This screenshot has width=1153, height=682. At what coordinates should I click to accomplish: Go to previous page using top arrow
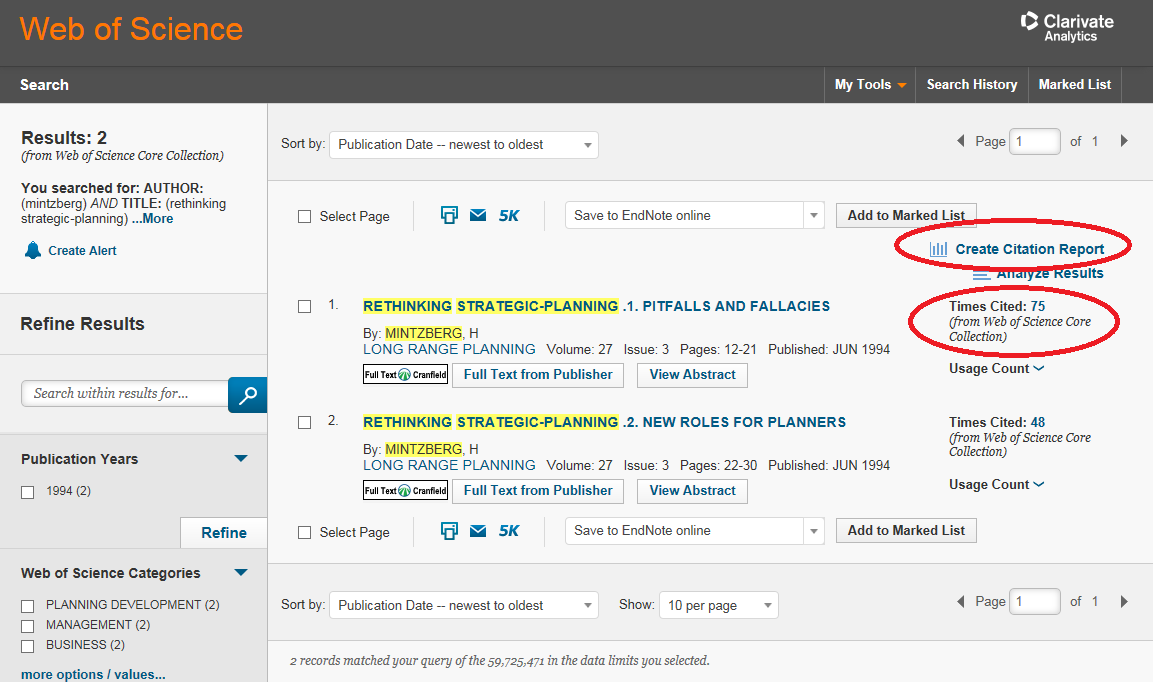961,141
